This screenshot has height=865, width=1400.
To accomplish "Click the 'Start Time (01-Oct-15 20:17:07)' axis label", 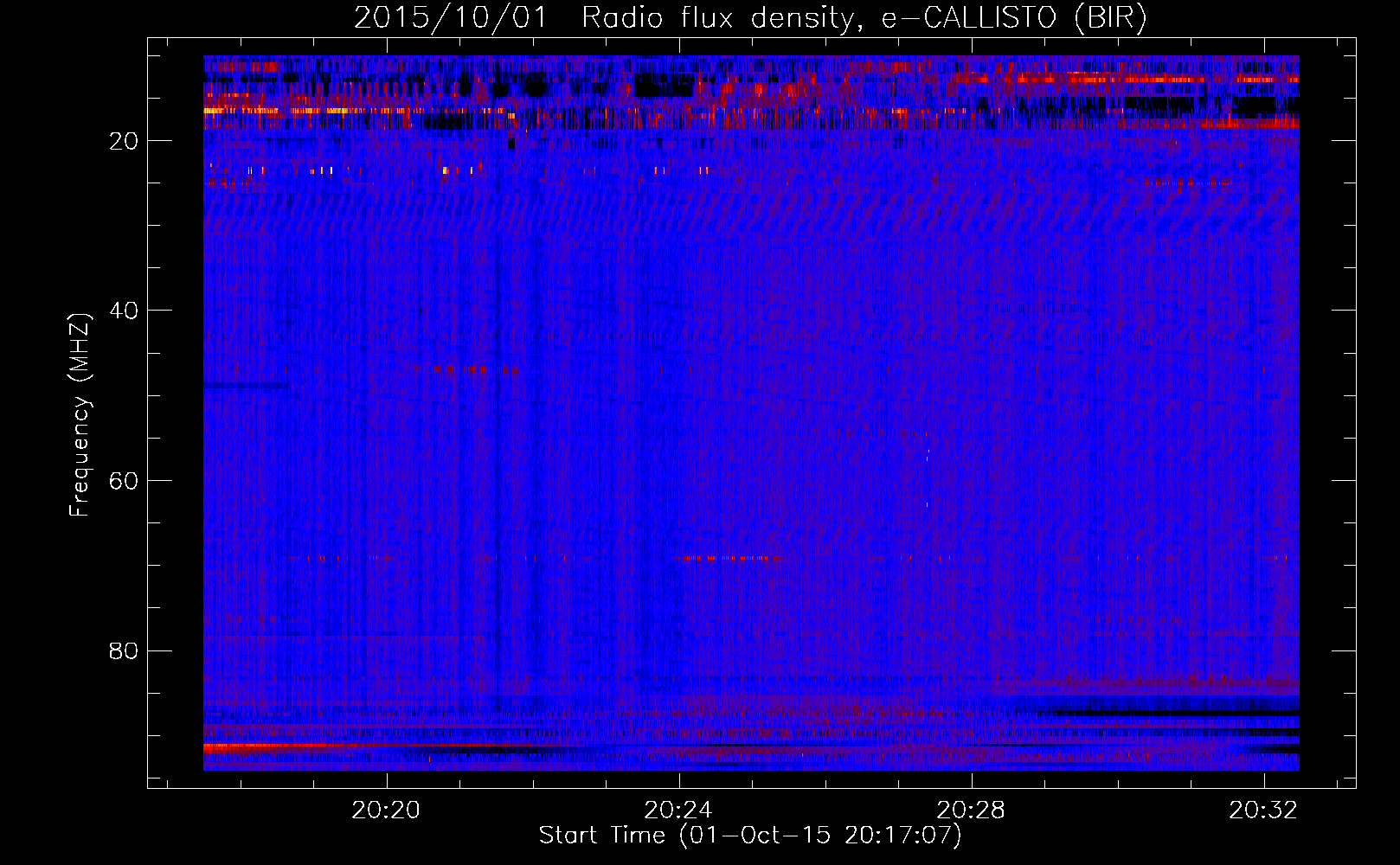I will click(750, 836).
